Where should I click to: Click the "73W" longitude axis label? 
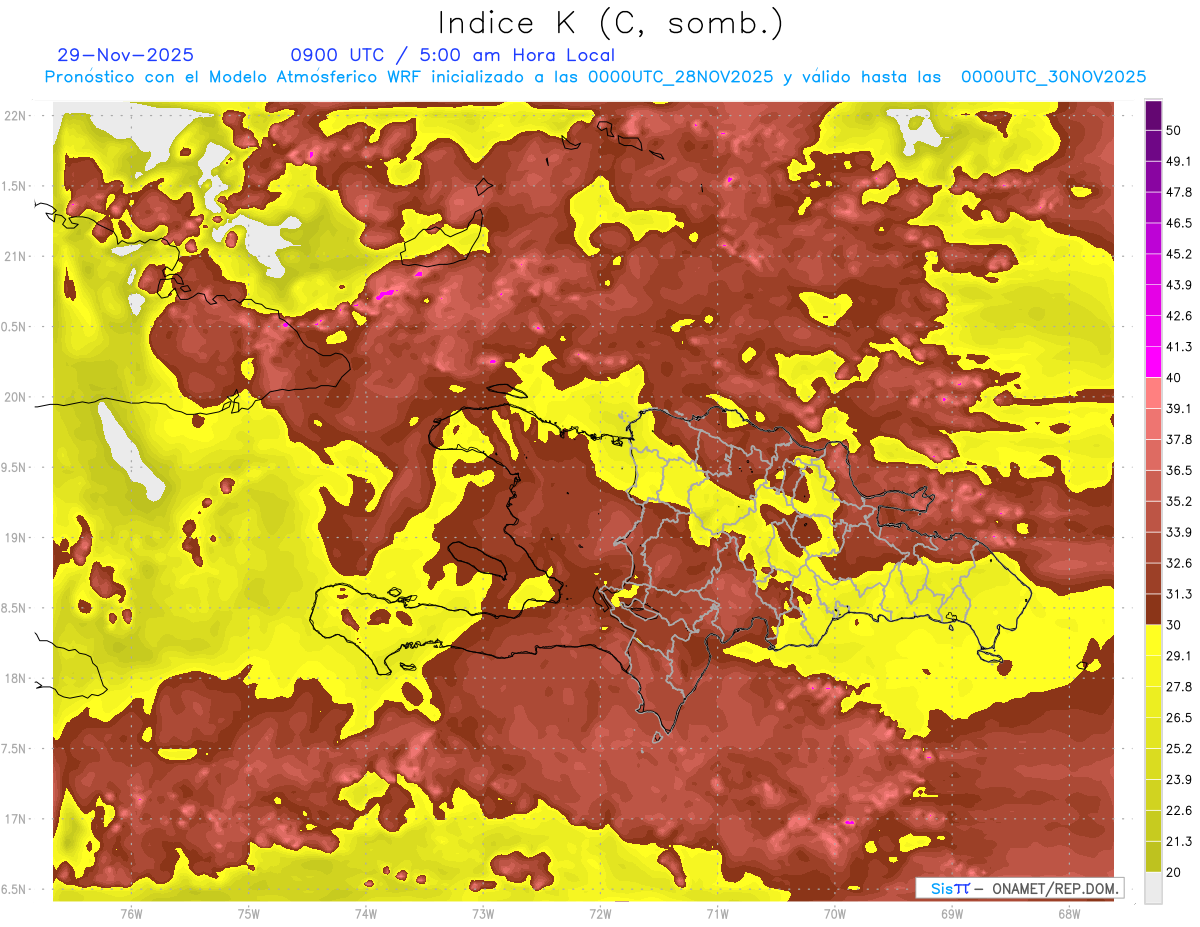click(x=483, y=914)
